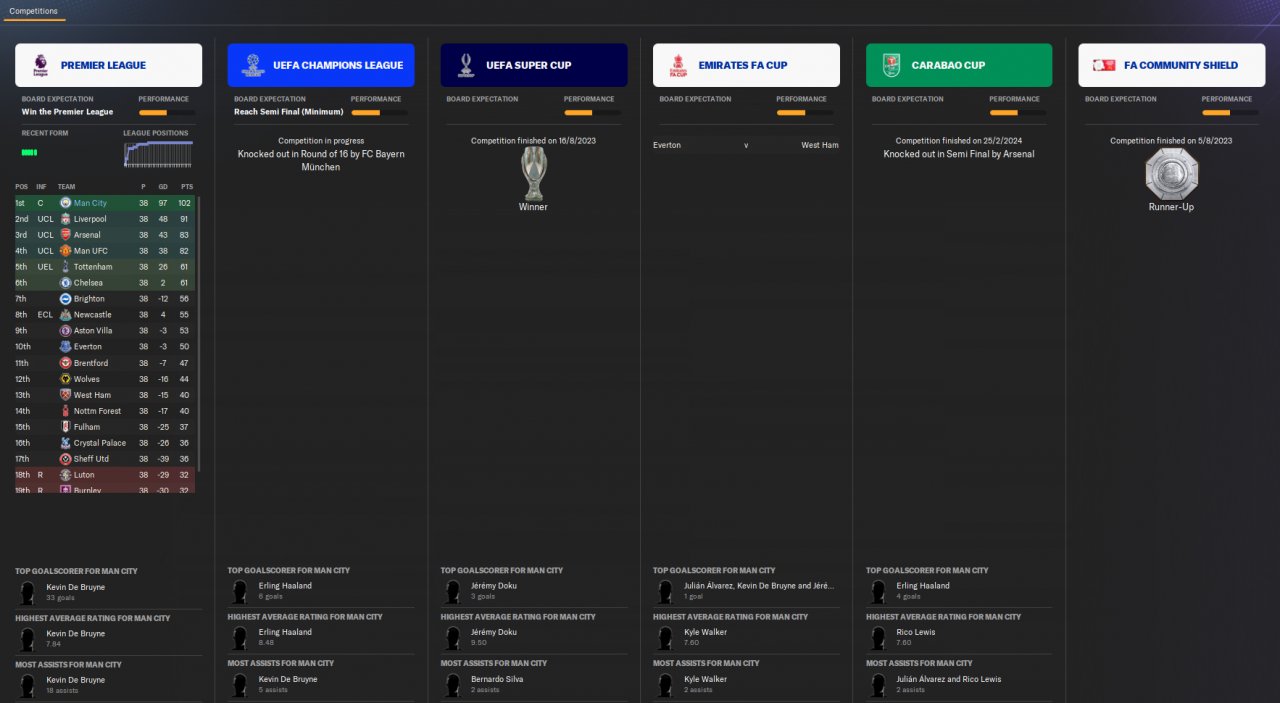The width and height of the screenshot is (1280, 703).
Task: Click the Super Cup Winner trophy image
Action: (533, 174)
